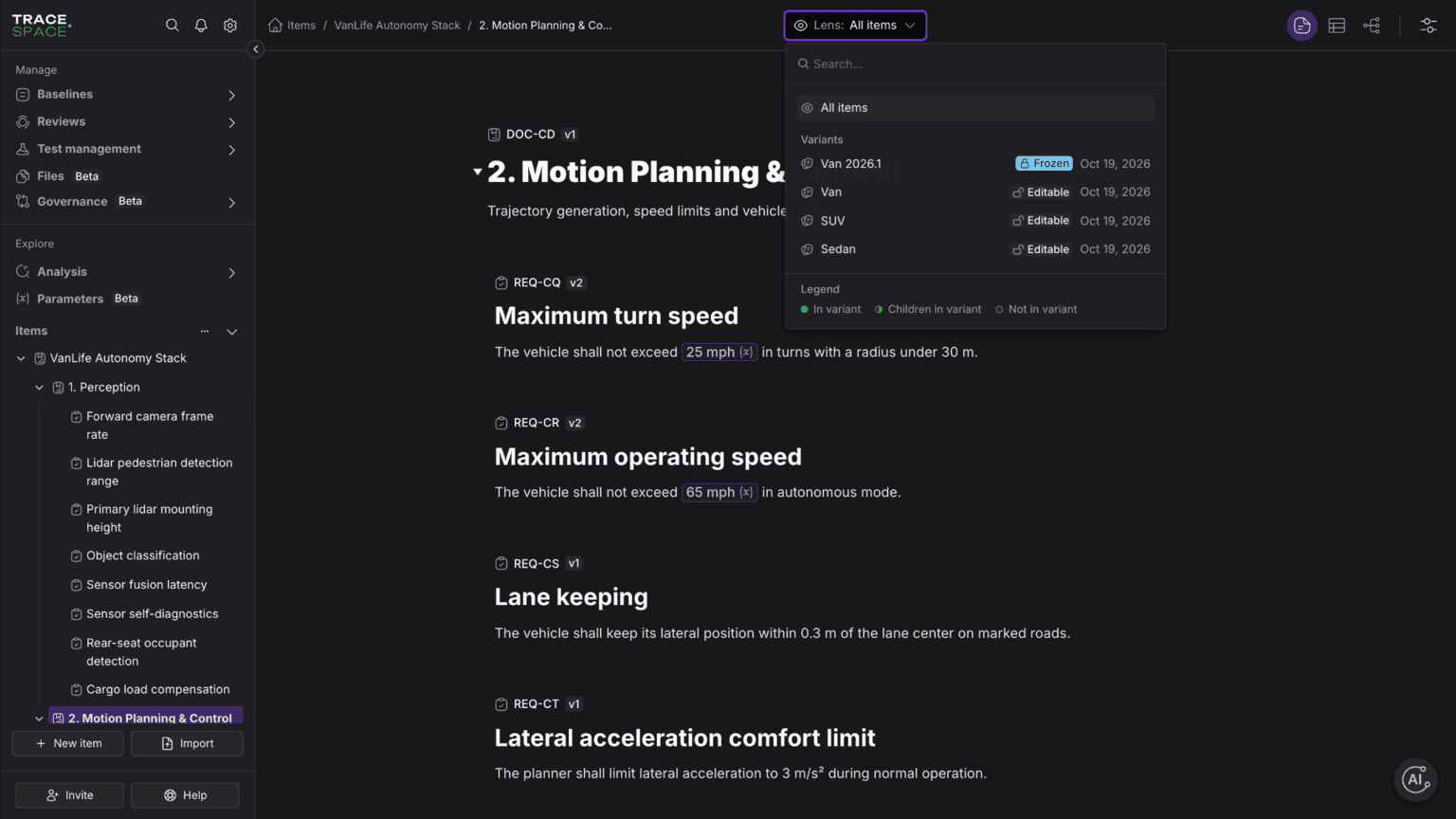Click the REQ-CR requirement type icon
The height and width of the screenshot is (819, 1456).
[501, 423]
